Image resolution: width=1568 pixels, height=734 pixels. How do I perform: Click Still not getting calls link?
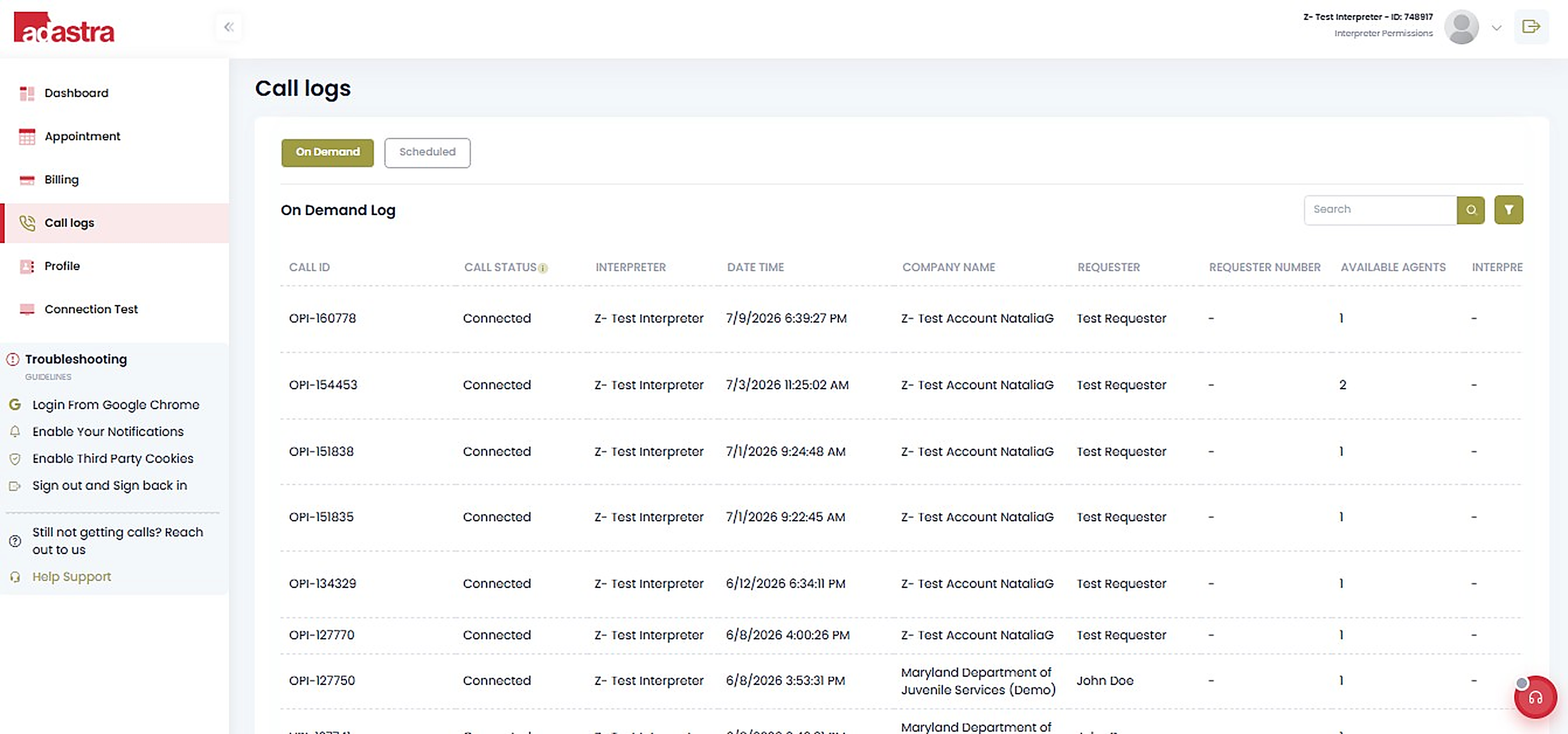tap(117, 541)
